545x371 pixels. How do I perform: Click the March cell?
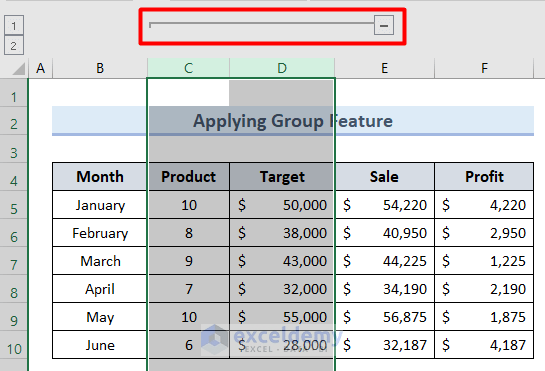click(x=100, y=261)
